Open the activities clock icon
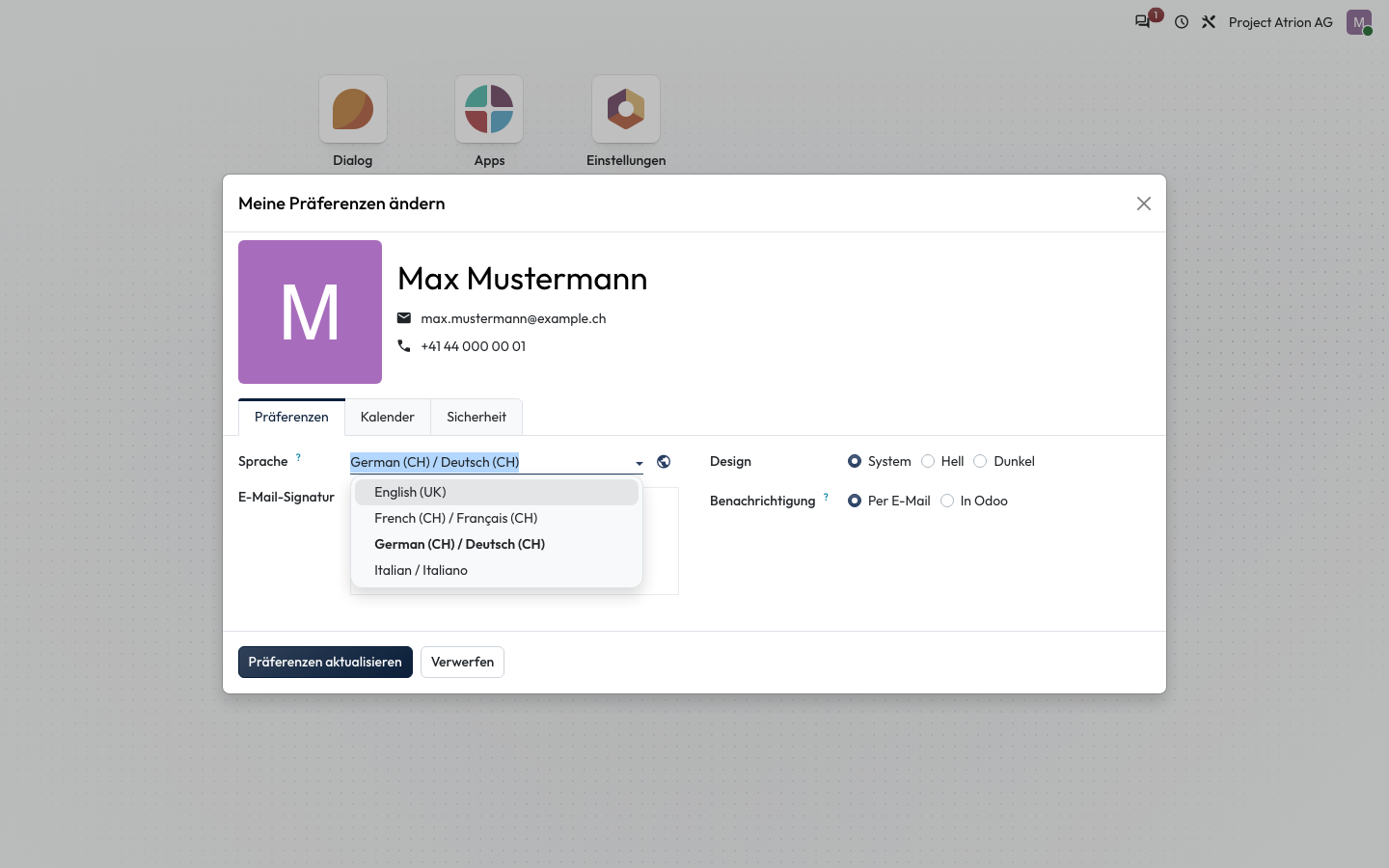 tap(1182, 21)
